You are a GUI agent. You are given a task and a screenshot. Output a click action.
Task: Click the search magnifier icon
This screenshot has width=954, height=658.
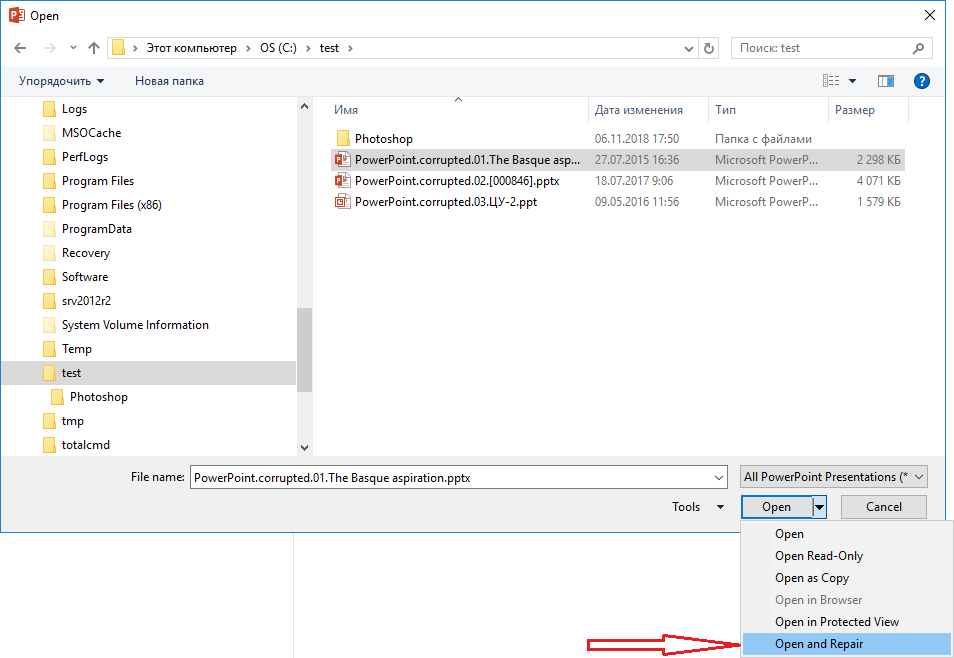(x=918, y=48)
